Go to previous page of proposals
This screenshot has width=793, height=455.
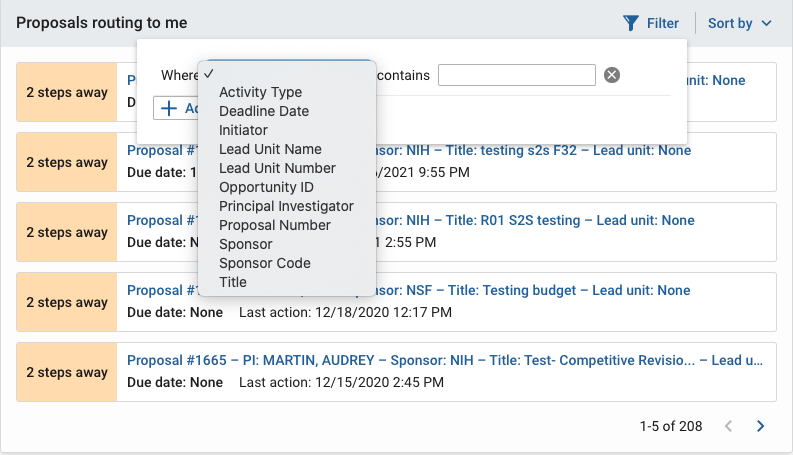click(728, 426)
